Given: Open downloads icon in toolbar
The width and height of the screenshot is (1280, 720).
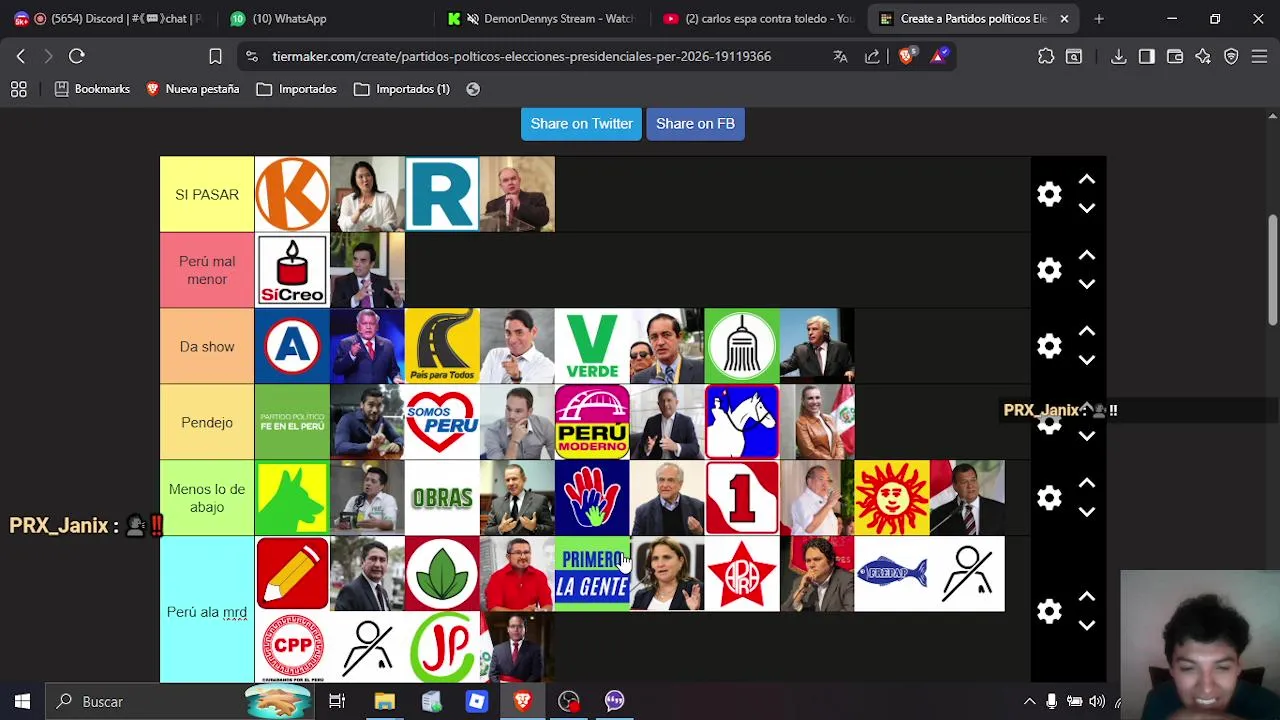Looking at the screenshot, I should (x=1119, y=56).
